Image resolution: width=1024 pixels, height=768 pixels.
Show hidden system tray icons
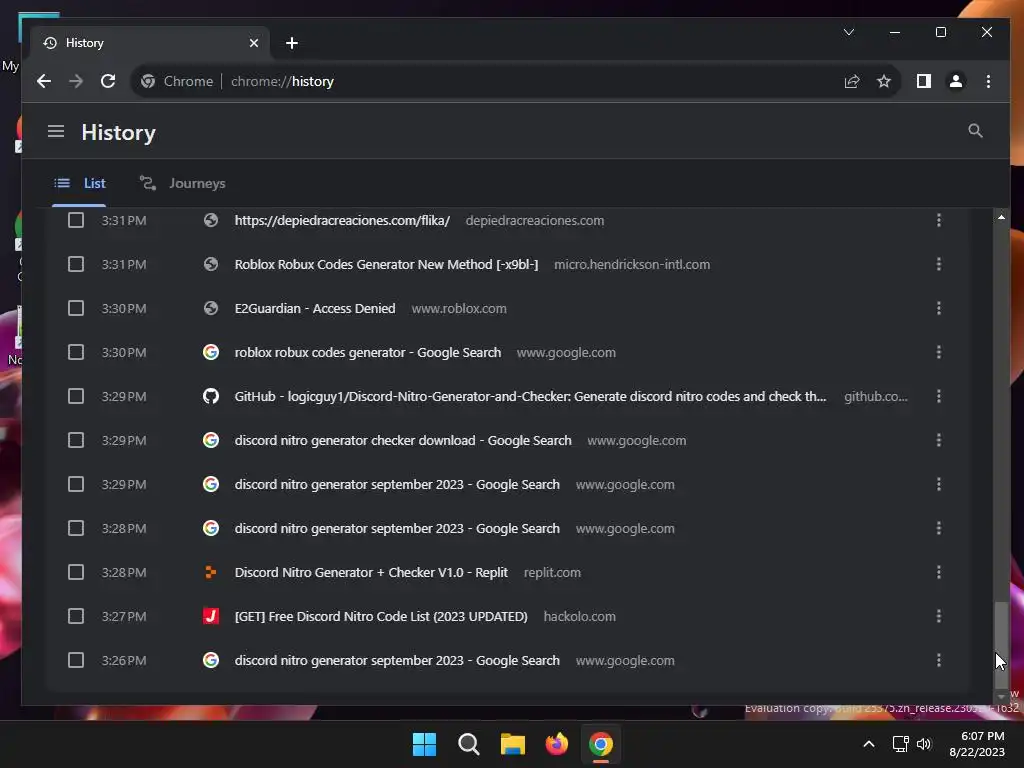pyautogui.click(x=869, y=744)
